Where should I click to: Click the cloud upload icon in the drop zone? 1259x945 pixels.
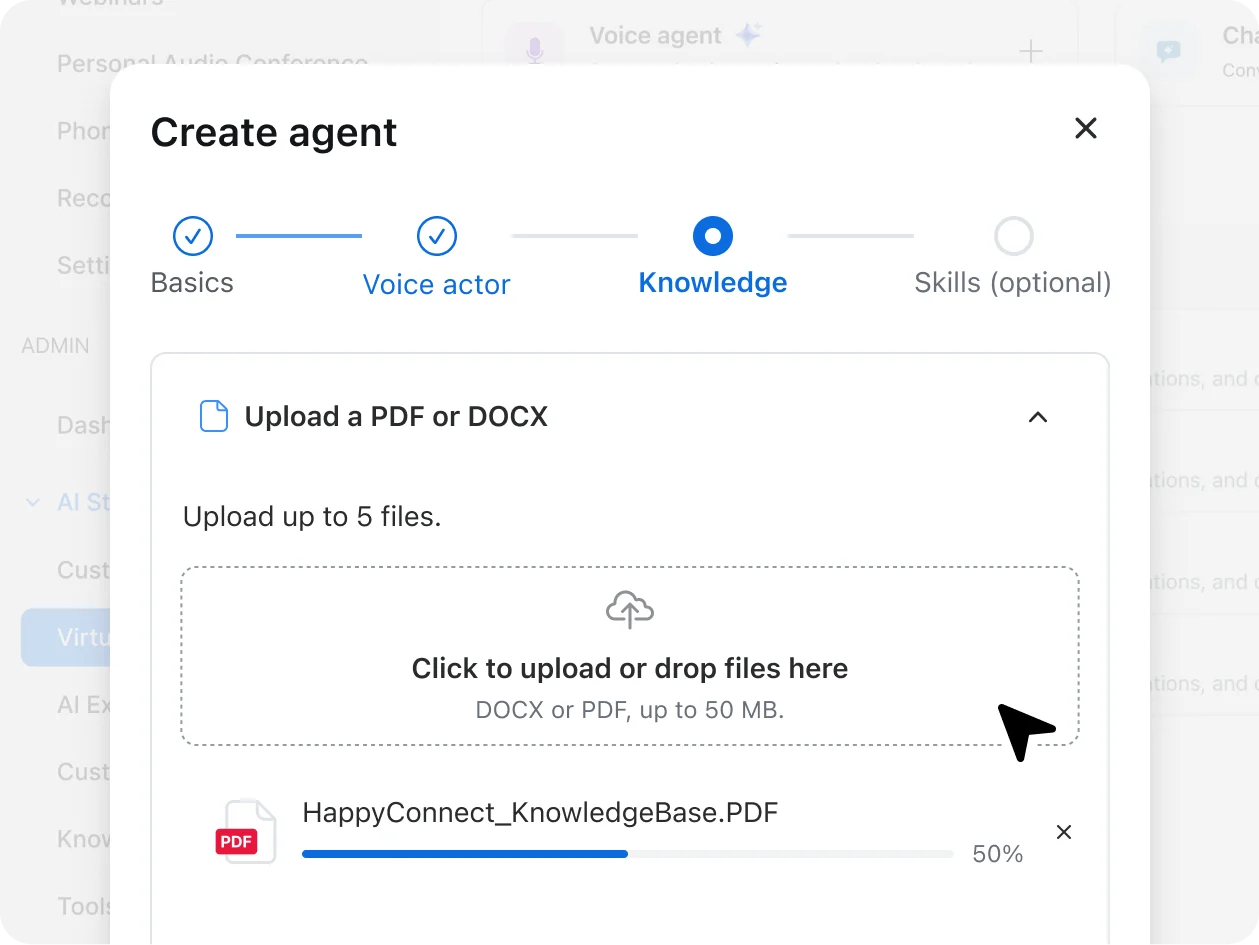click(629, 608)
